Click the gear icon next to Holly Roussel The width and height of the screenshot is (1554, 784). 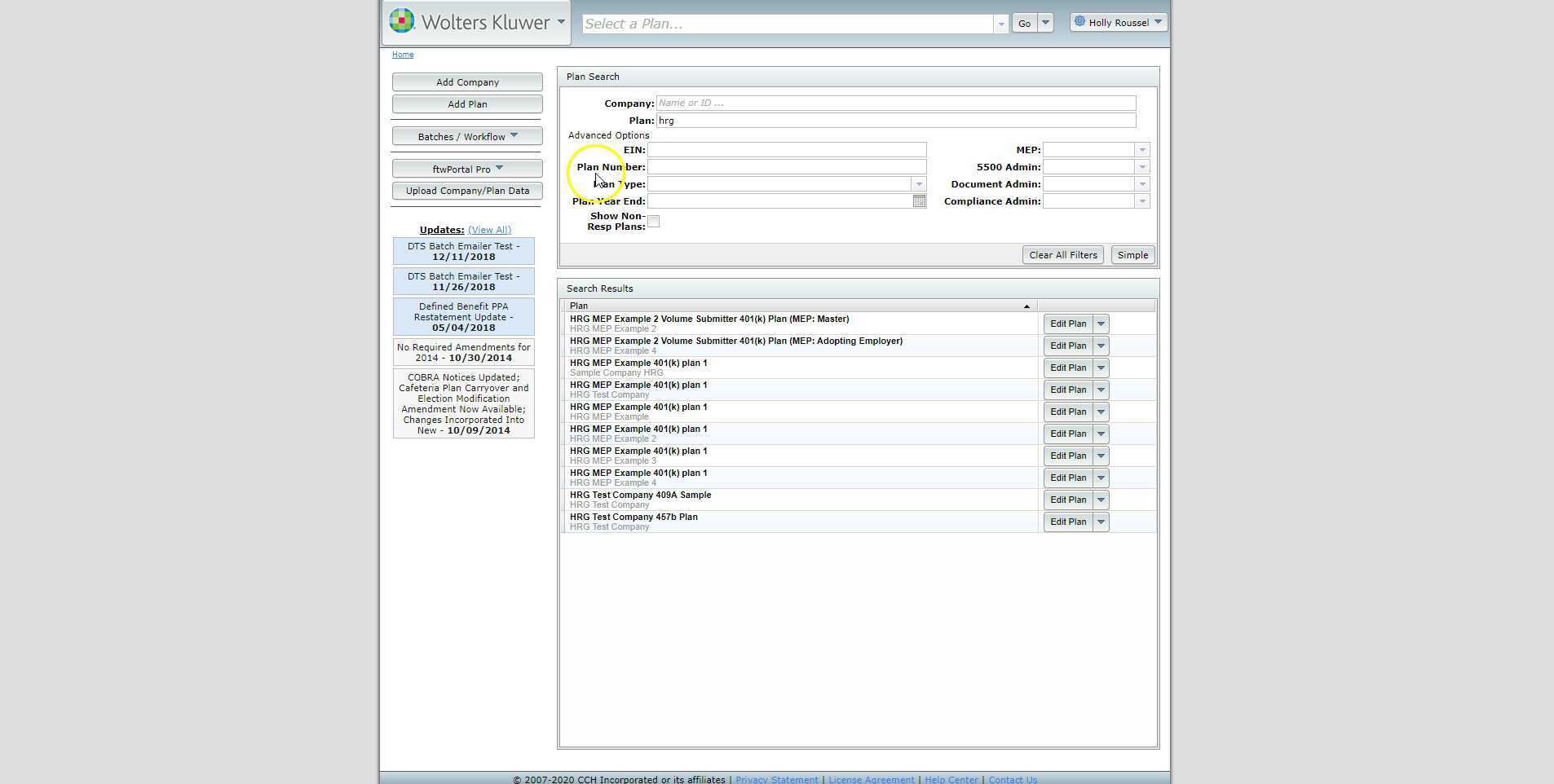click(1078, 22)
